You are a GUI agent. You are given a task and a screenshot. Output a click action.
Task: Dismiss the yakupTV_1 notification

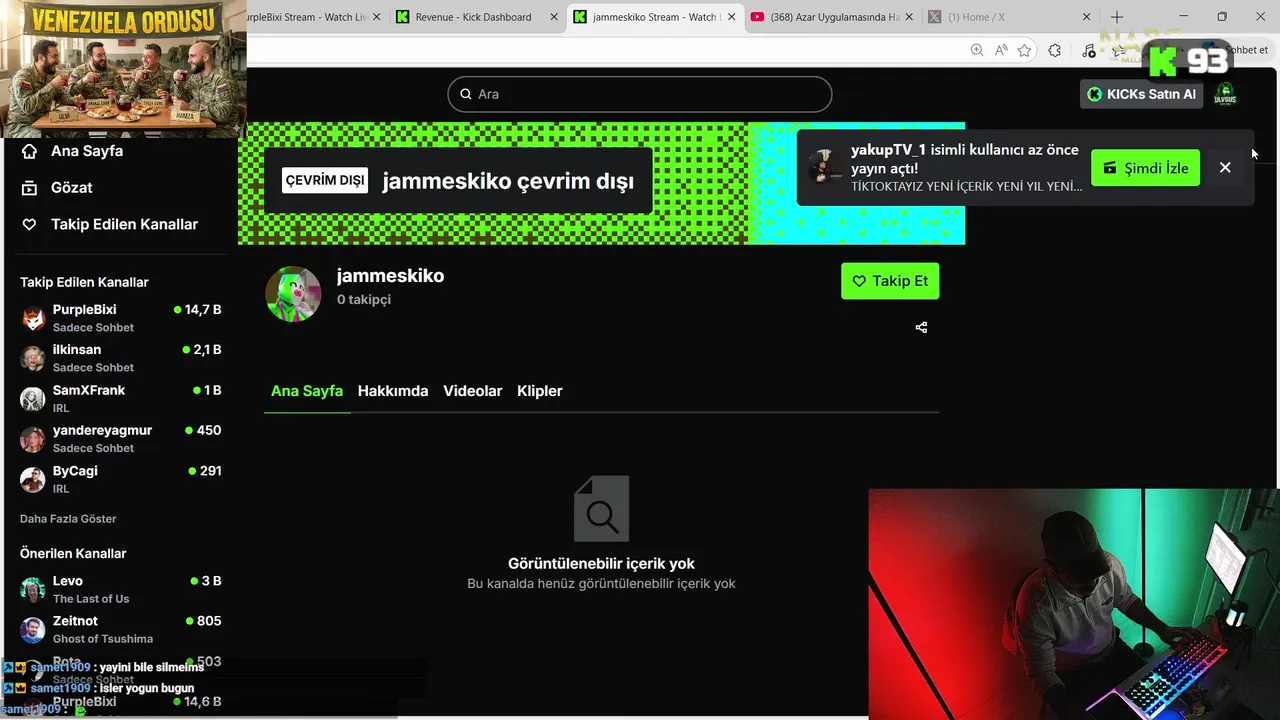click(1225, 168)
